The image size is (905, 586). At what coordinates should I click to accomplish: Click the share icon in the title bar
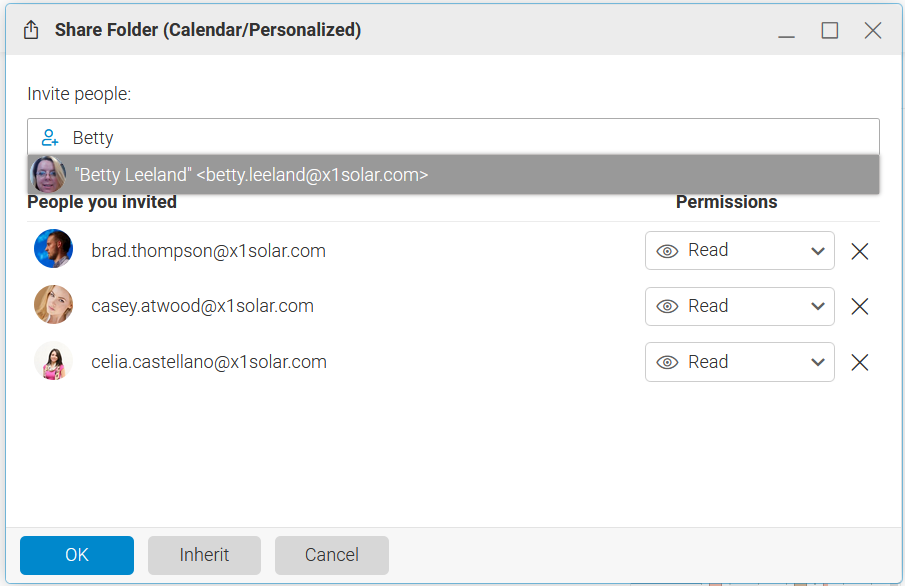tap(30, 29)
